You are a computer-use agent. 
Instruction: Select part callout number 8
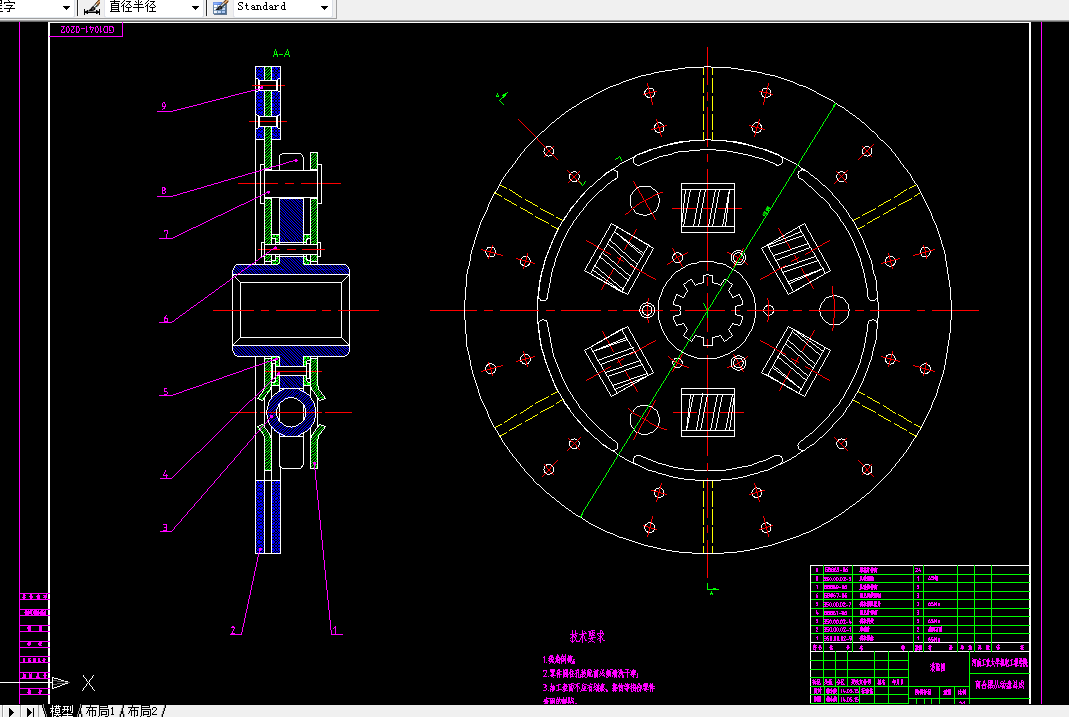(164, 191)
